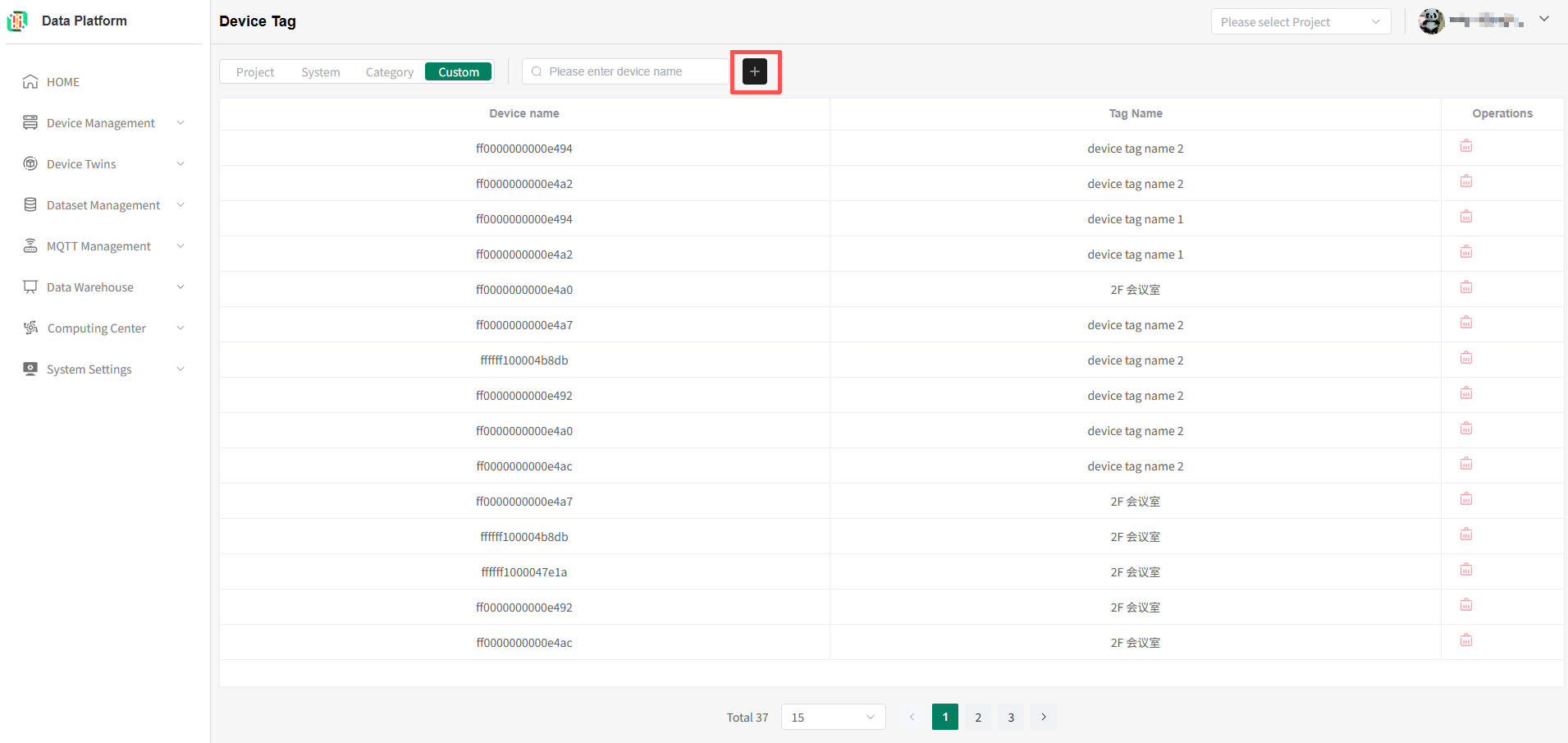This screenshot has height=743, width=1568.
Task: Click the HOME house icon in sidebar
Action: [x=30, y=82]
